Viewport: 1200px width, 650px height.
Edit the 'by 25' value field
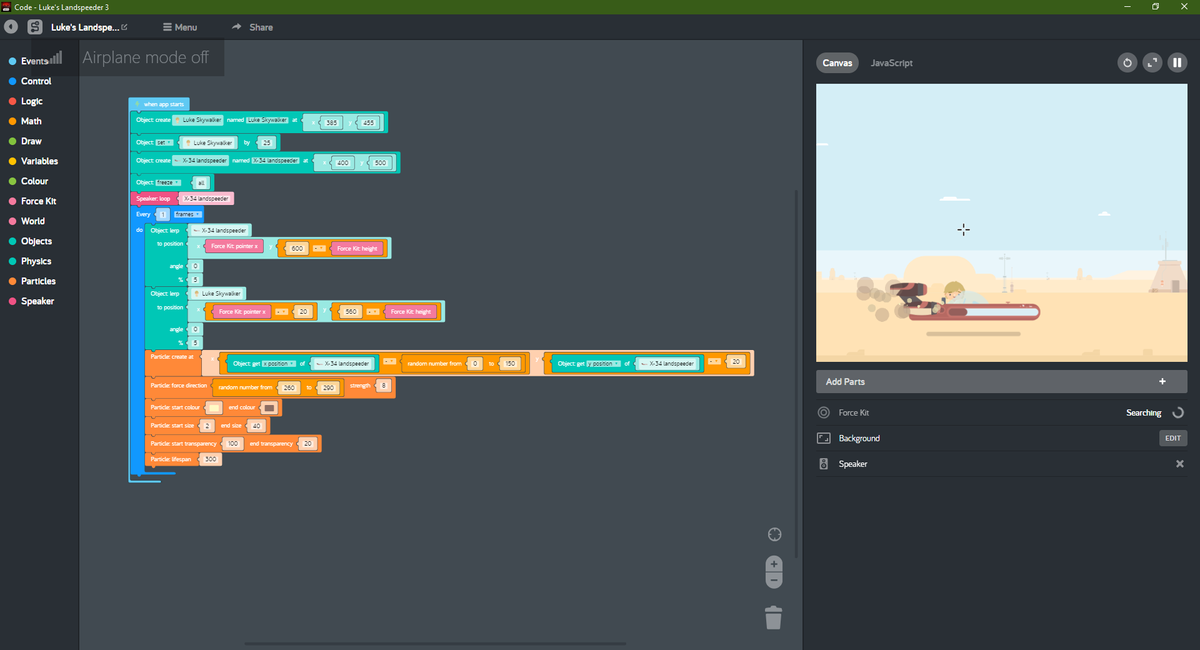tap(267, 143)
